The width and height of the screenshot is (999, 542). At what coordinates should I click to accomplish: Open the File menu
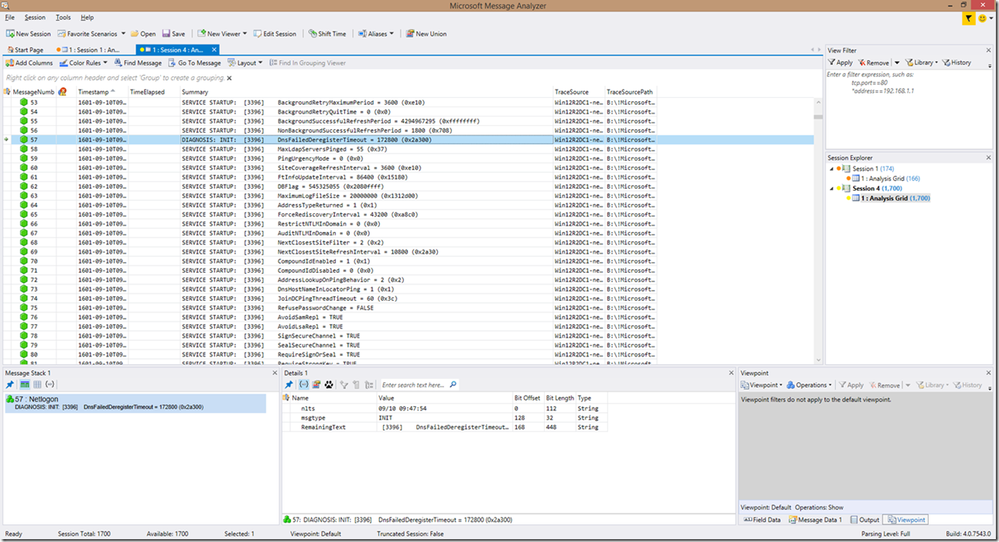[10, 17]
